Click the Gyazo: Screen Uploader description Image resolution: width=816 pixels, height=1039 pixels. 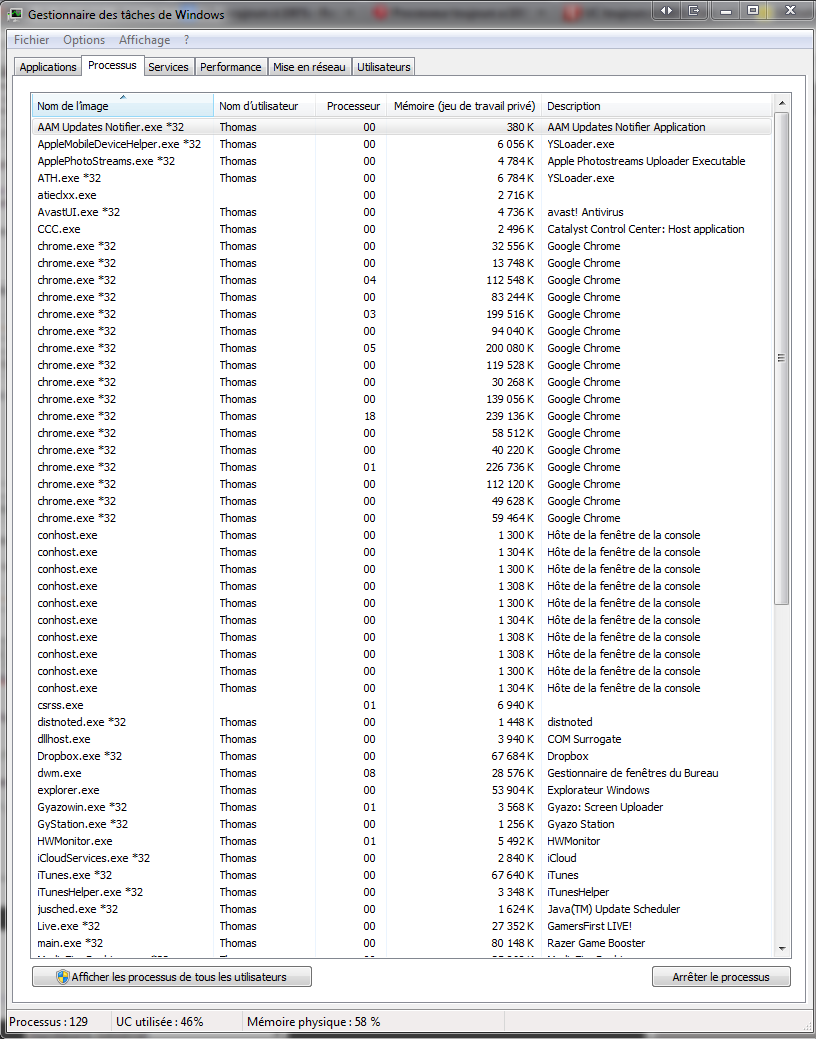pos(605,807)
